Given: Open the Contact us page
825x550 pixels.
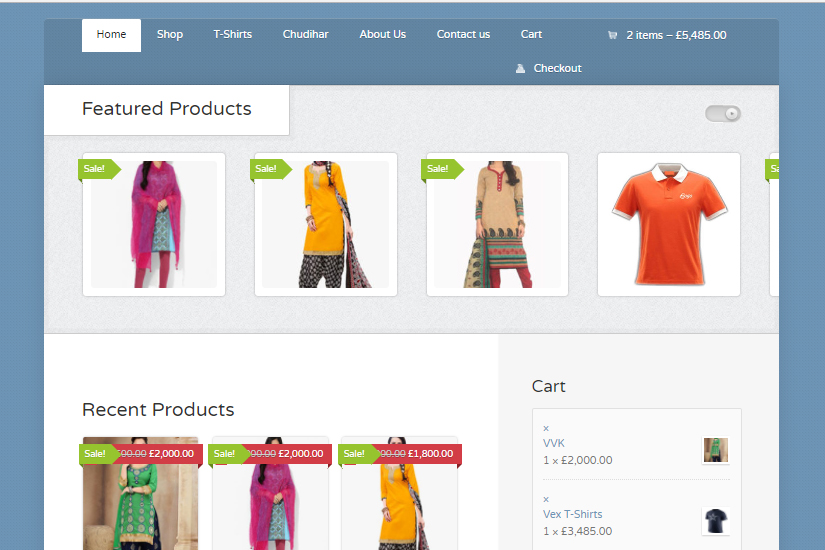Looking at the screenshot, I should point(463,35).
